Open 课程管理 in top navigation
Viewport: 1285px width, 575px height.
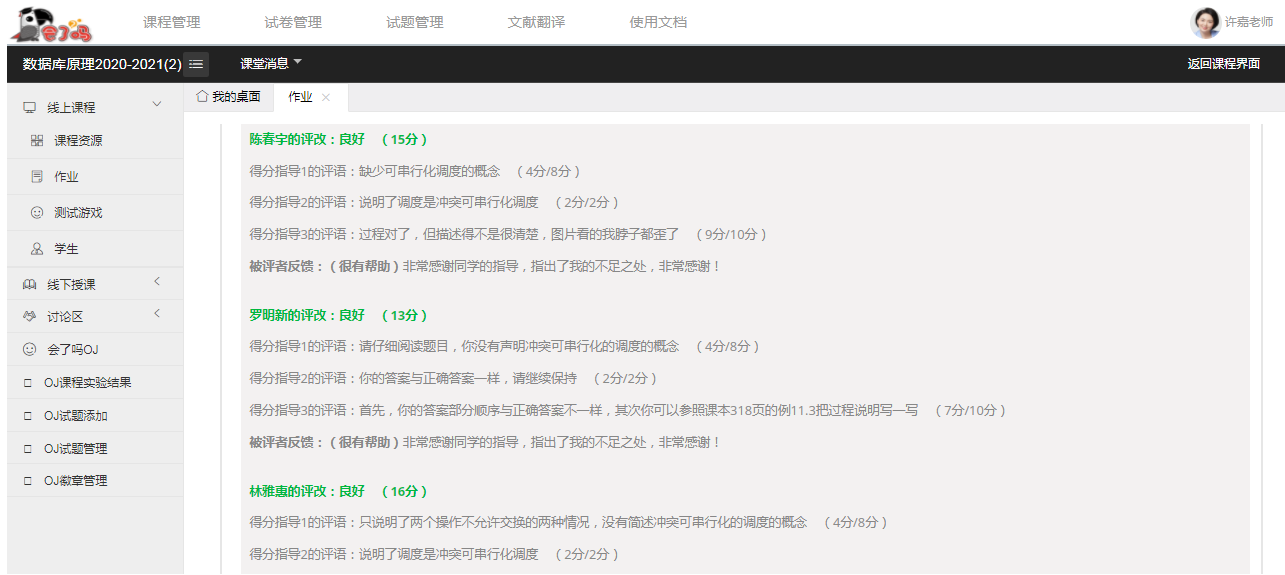pyautogui.click(x=171, y=22)
